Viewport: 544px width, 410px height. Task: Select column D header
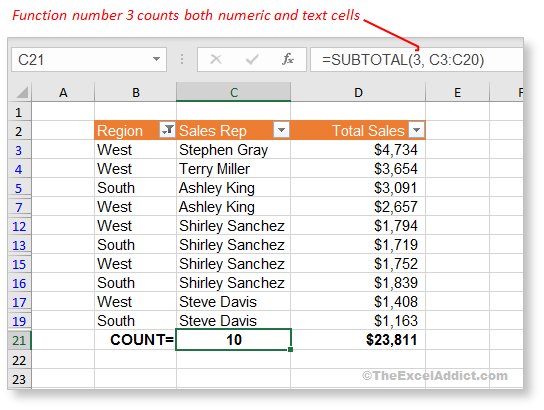(x=358, y=92)
